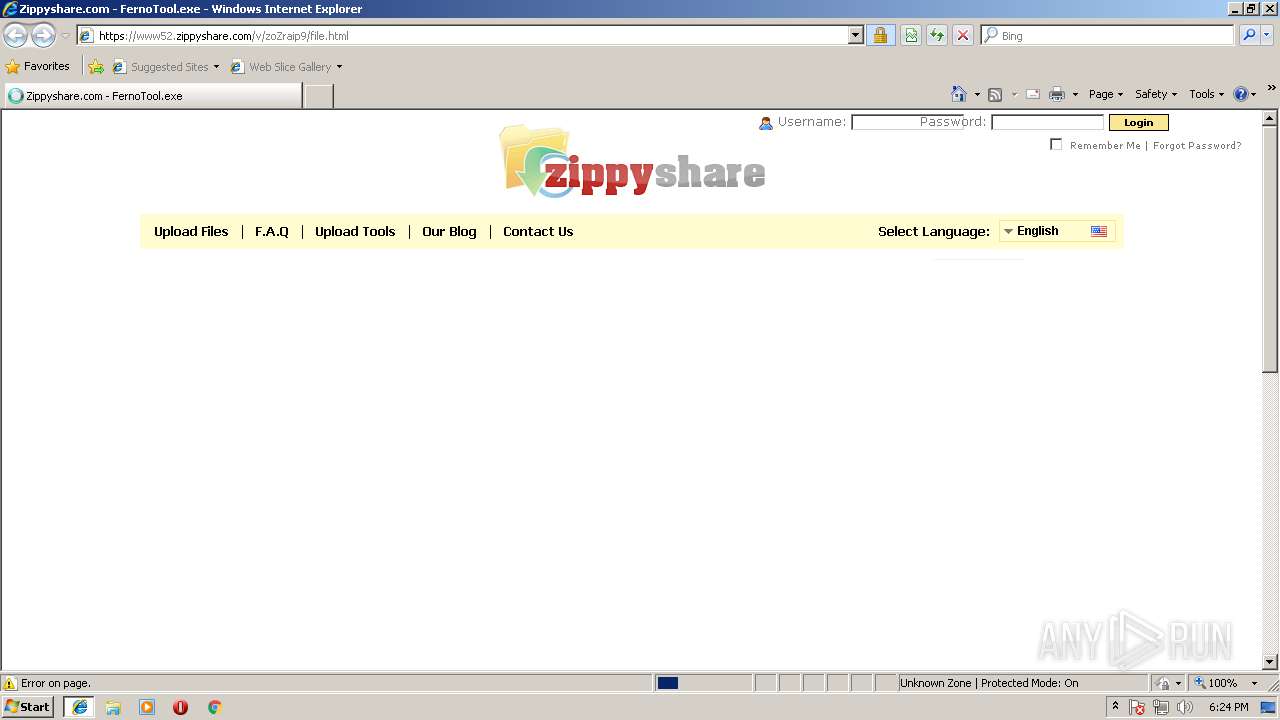Click the Refresh page icon
The image size is (1280, 720).
(x=937, y=36)
